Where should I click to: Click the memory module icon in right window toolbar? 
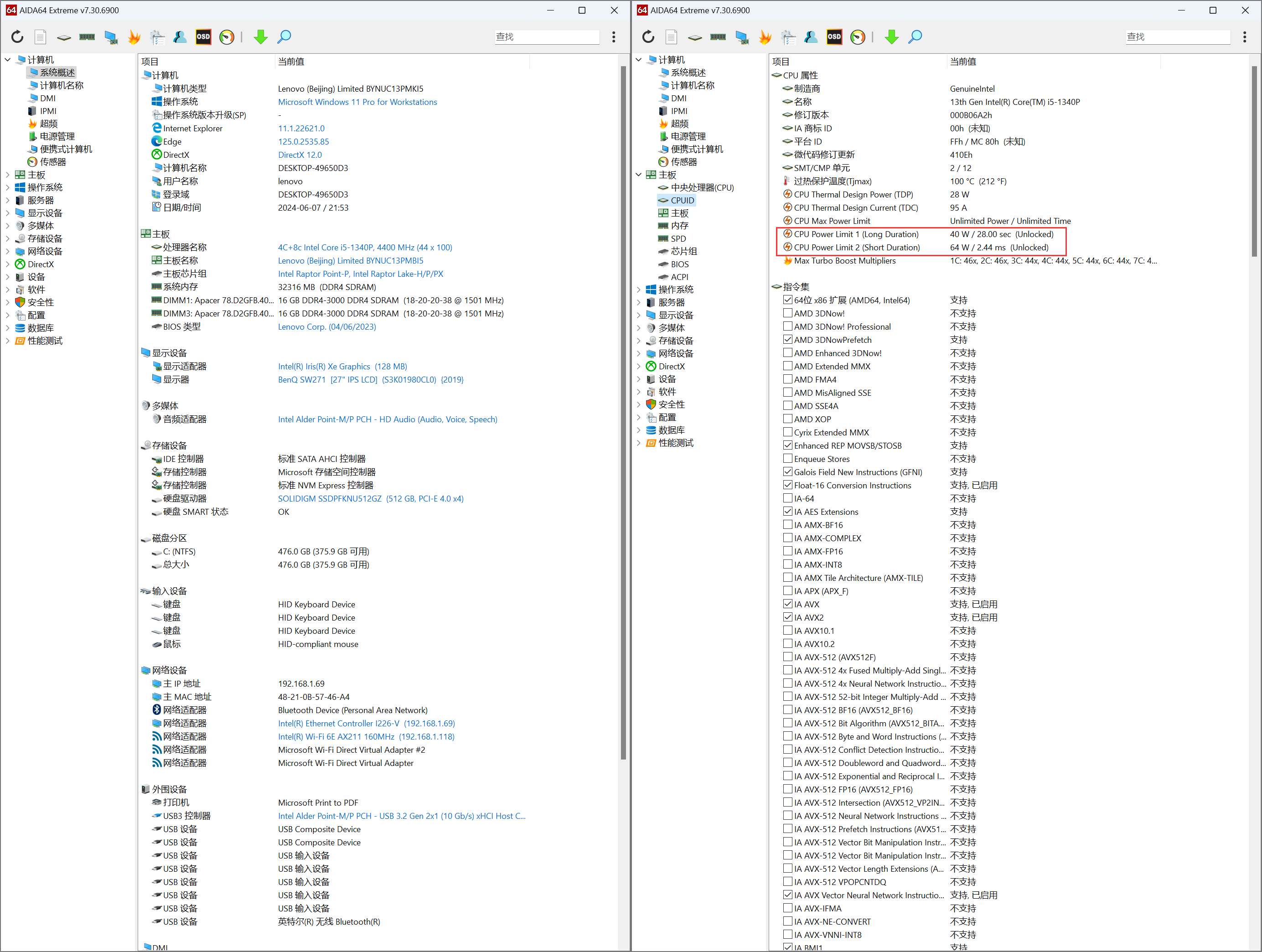click(718, 37)
